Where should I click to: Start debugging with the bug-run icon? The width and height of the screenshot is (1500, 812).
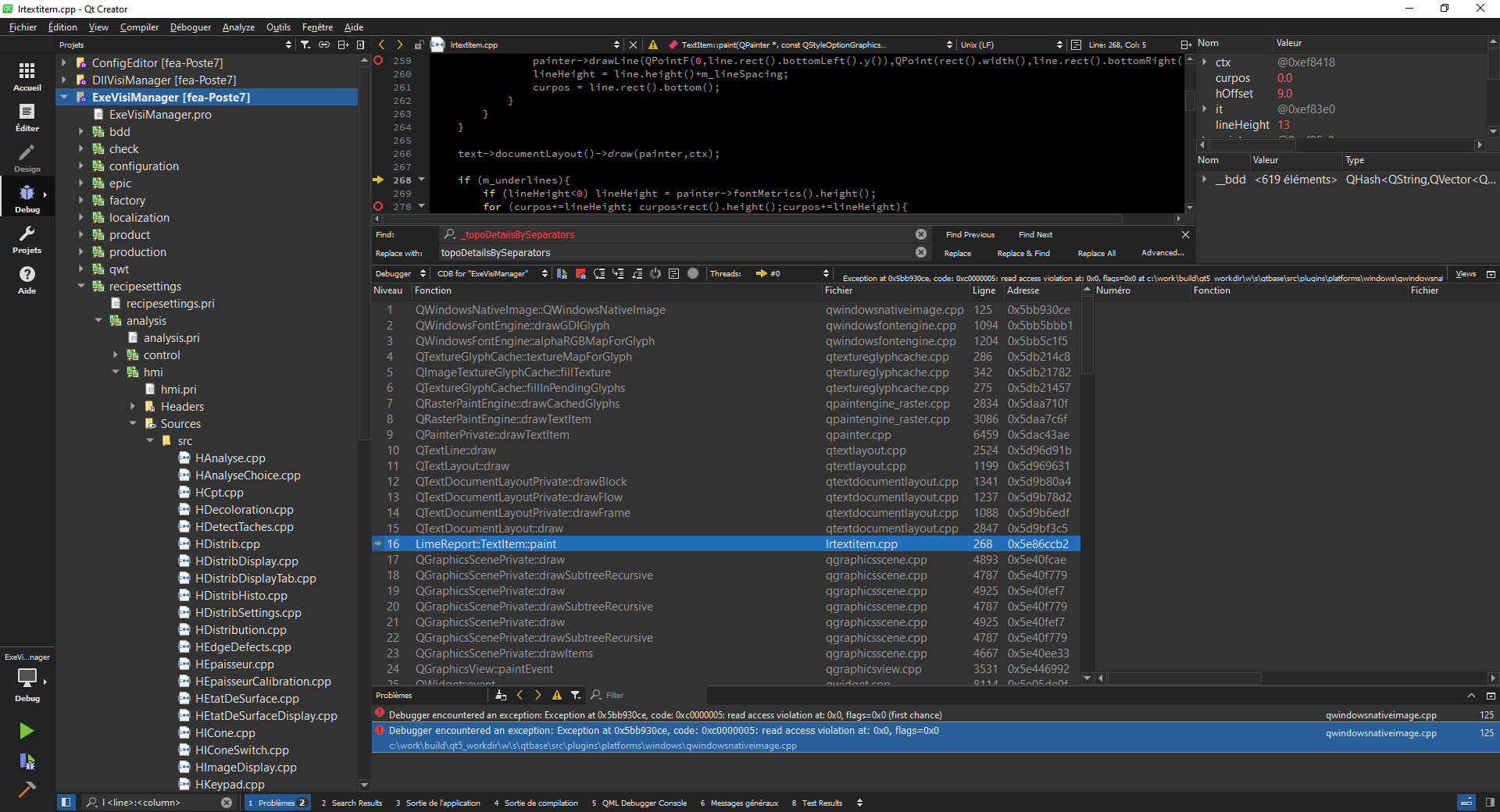pyautogui.click(x=27, y=761)
